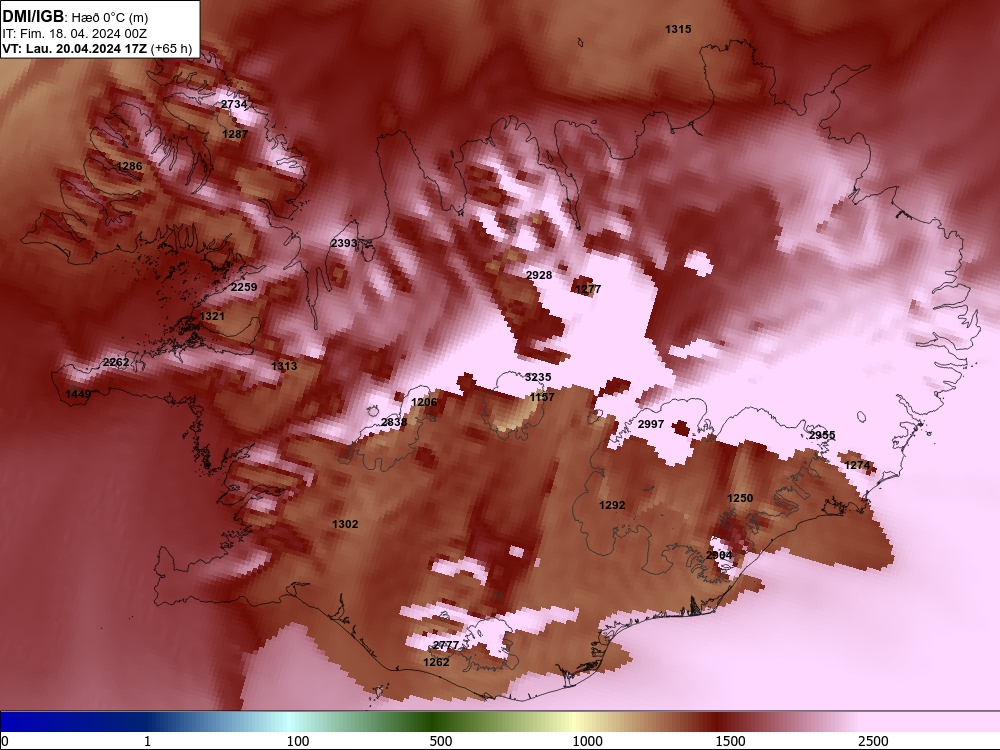Select the 1277 height label
Viewport: 1000px width, 750px height.
[588, 289]
